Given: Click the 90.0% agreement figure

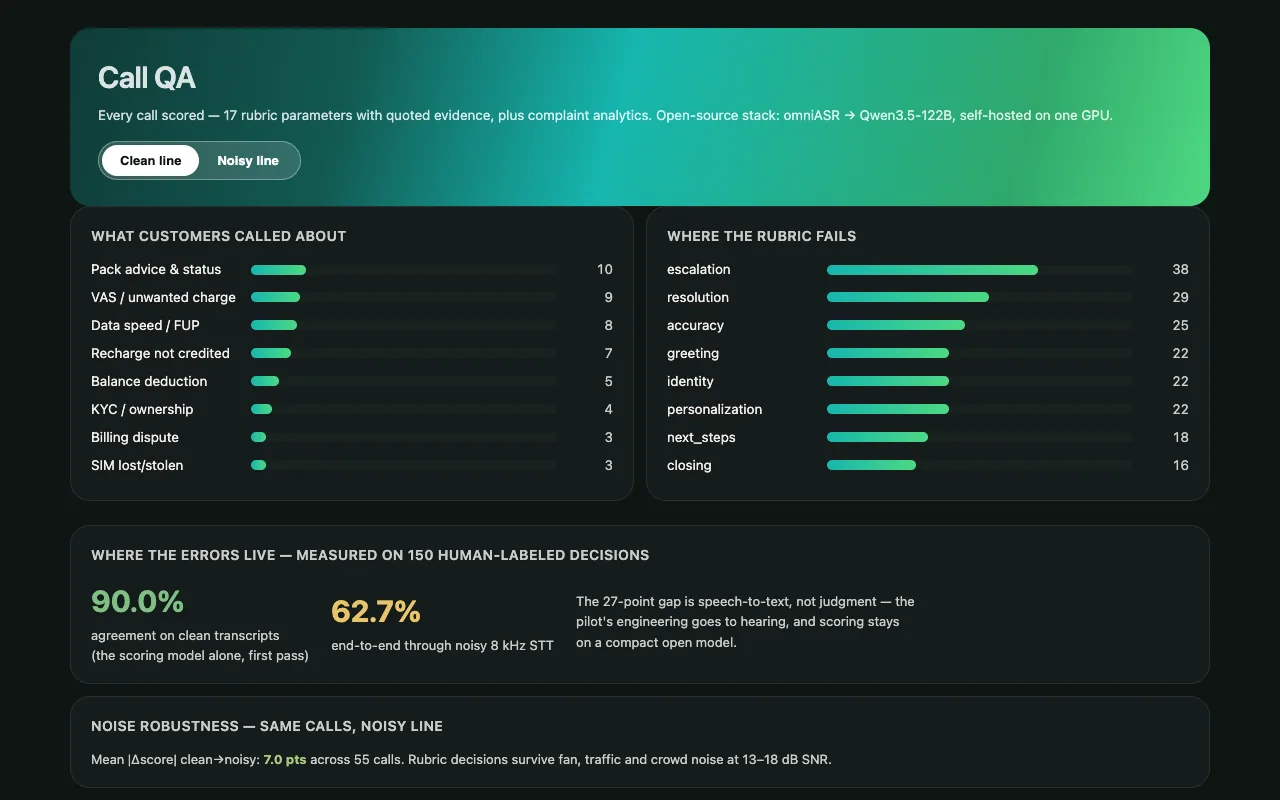Looking at the screenshot, I should point(138,602).
